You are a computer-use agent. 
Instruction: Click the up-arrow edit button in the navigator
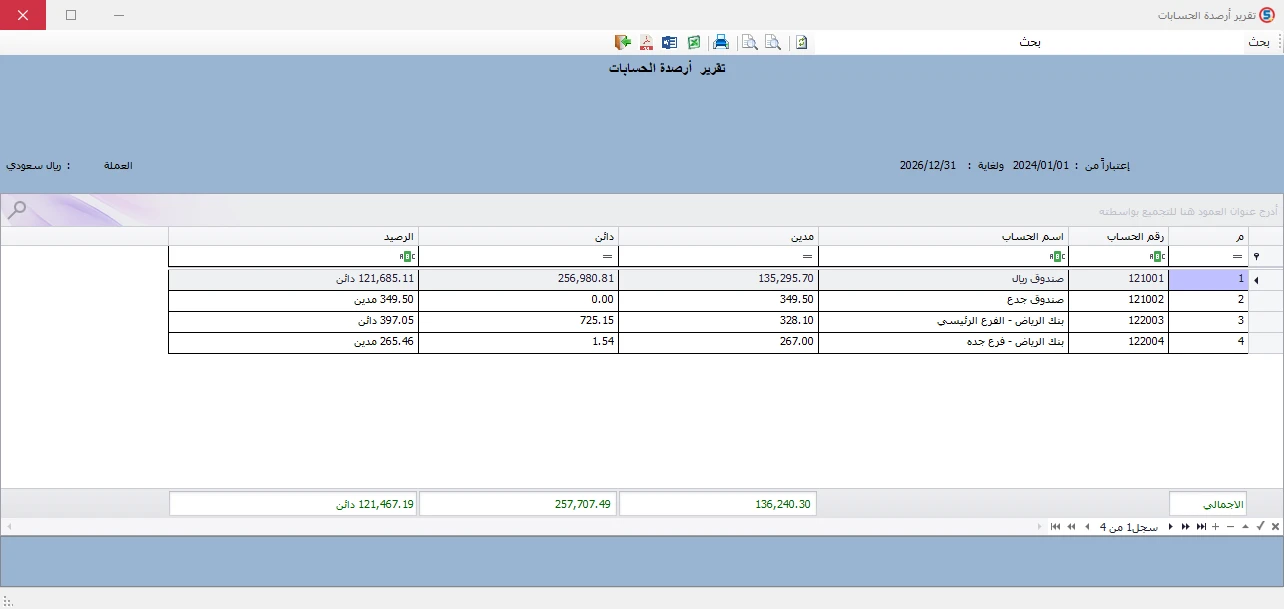[1245, 526]
